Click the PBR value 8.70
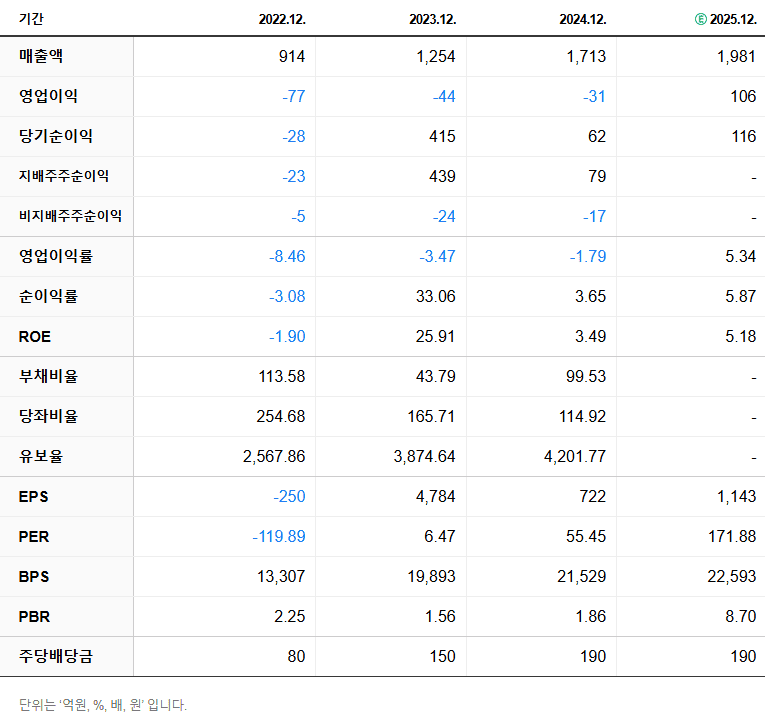The width and height of the screenshot is (765, 722). tap(741, 617)
